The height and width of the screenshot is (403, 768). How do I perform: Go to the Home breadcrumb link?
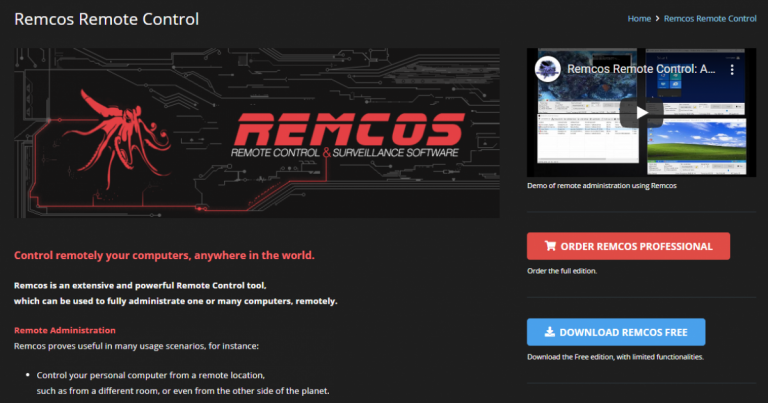coord(639,19)
